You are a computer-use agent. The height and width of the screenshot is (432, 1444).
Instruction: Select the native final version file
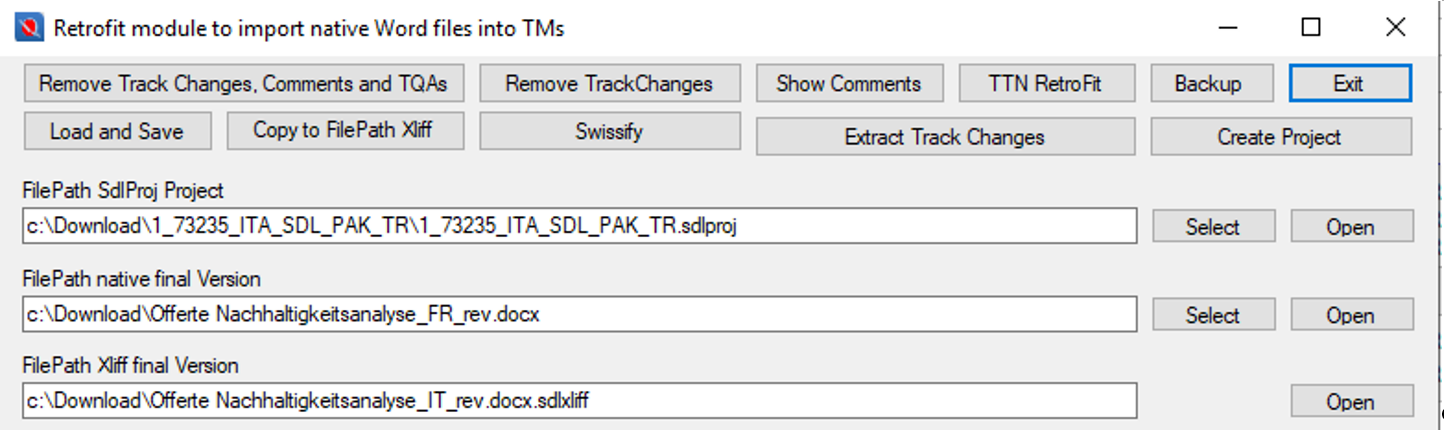[x=1213, y=315]
